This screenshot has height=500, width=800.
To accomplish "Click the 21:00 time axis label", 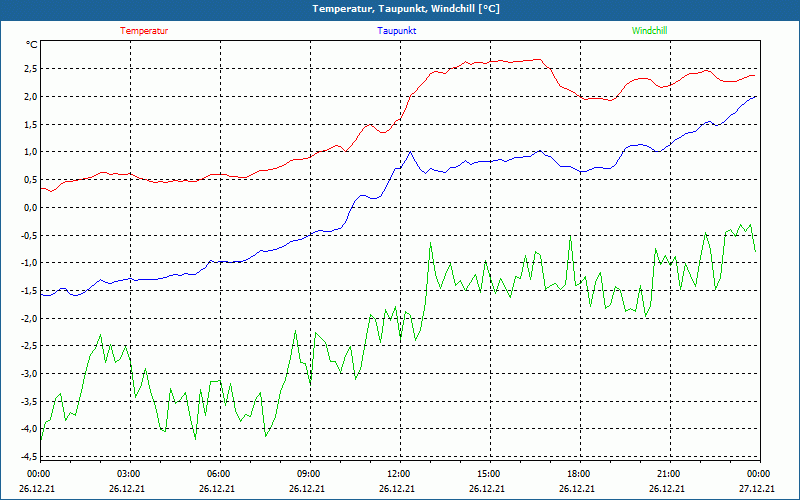I will [x=669, y=474].
